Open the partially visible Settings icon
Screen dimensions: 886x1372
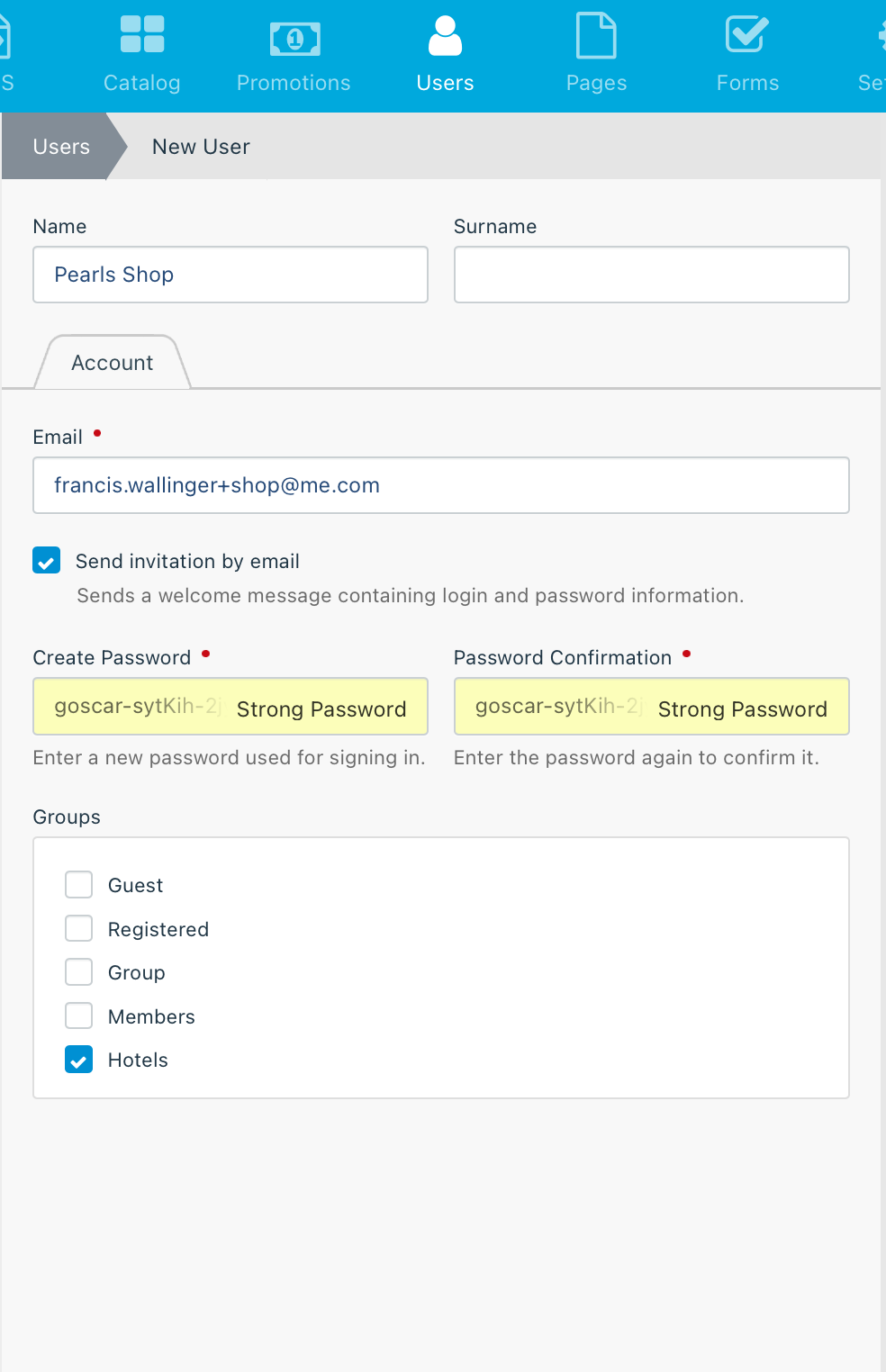point(881,35)
